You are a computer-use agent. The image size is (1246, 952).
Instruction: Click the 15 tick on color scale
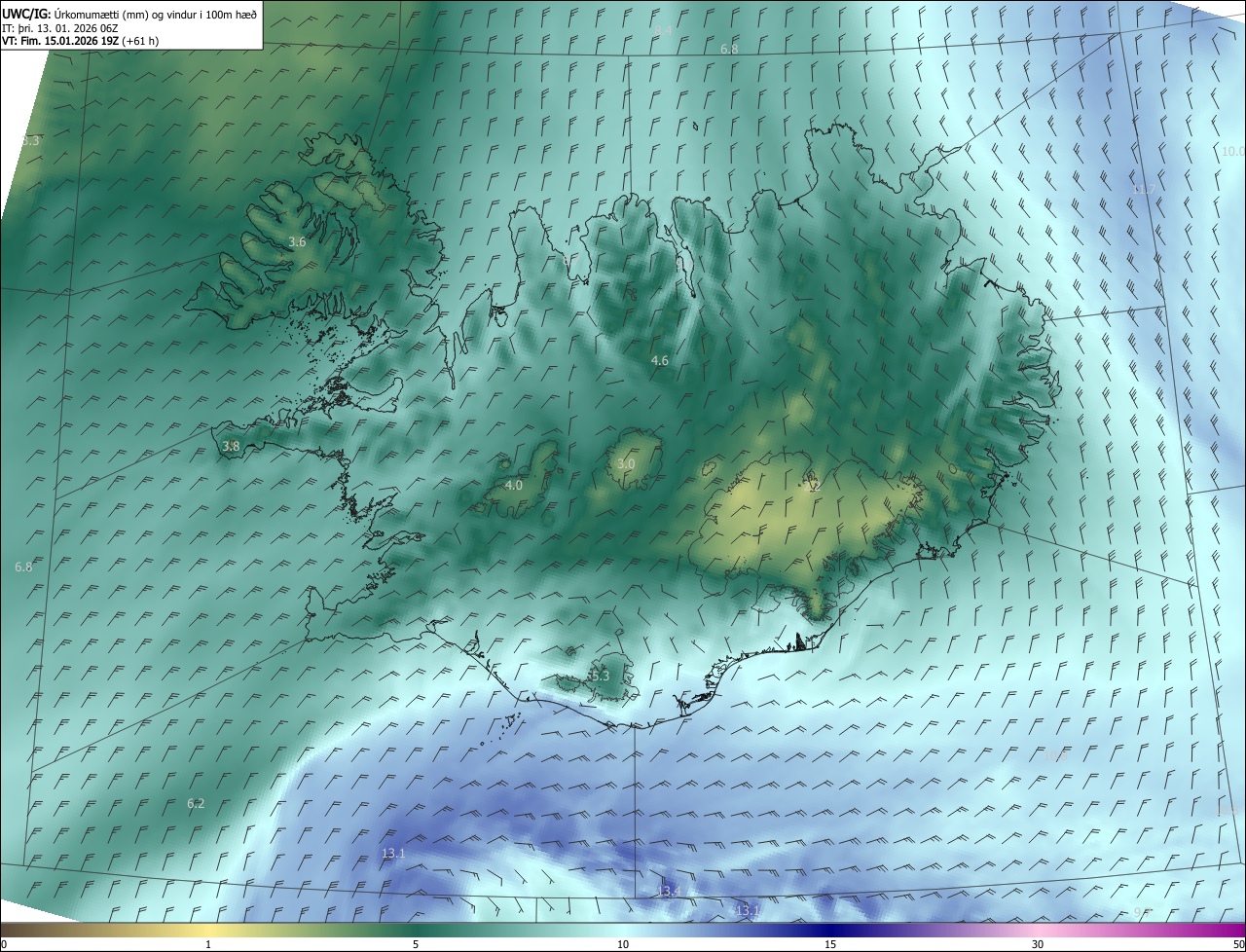click(830, 944)
